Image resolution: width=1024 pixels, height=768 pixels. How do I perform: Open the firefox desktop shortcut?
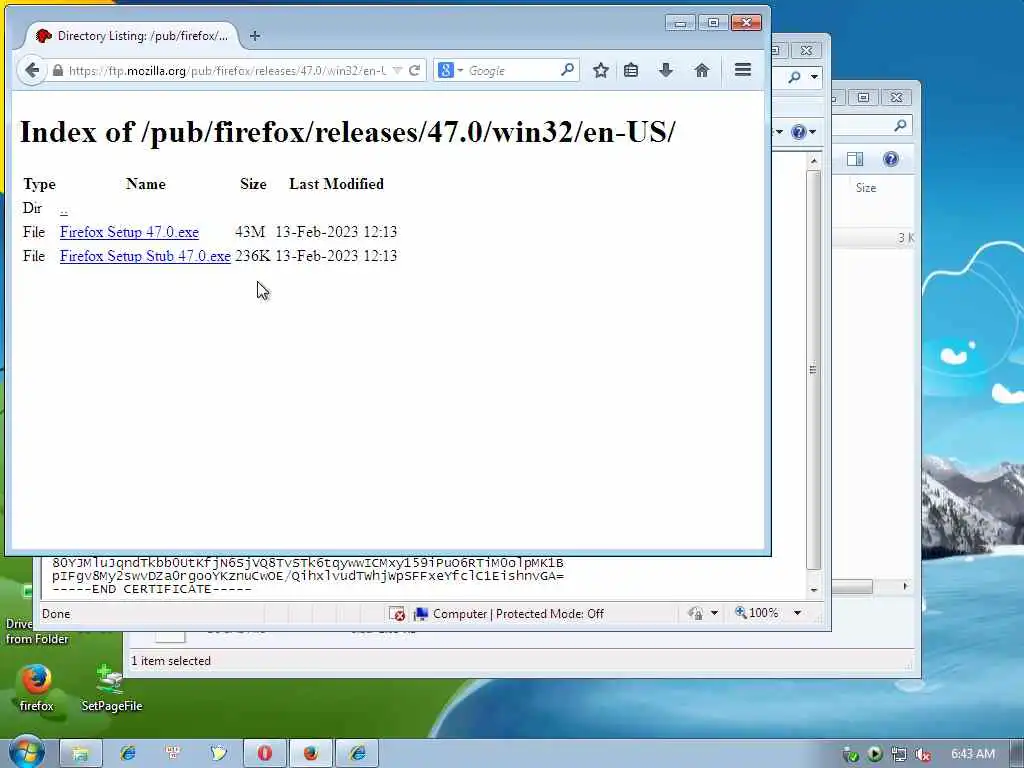[36, 688]
